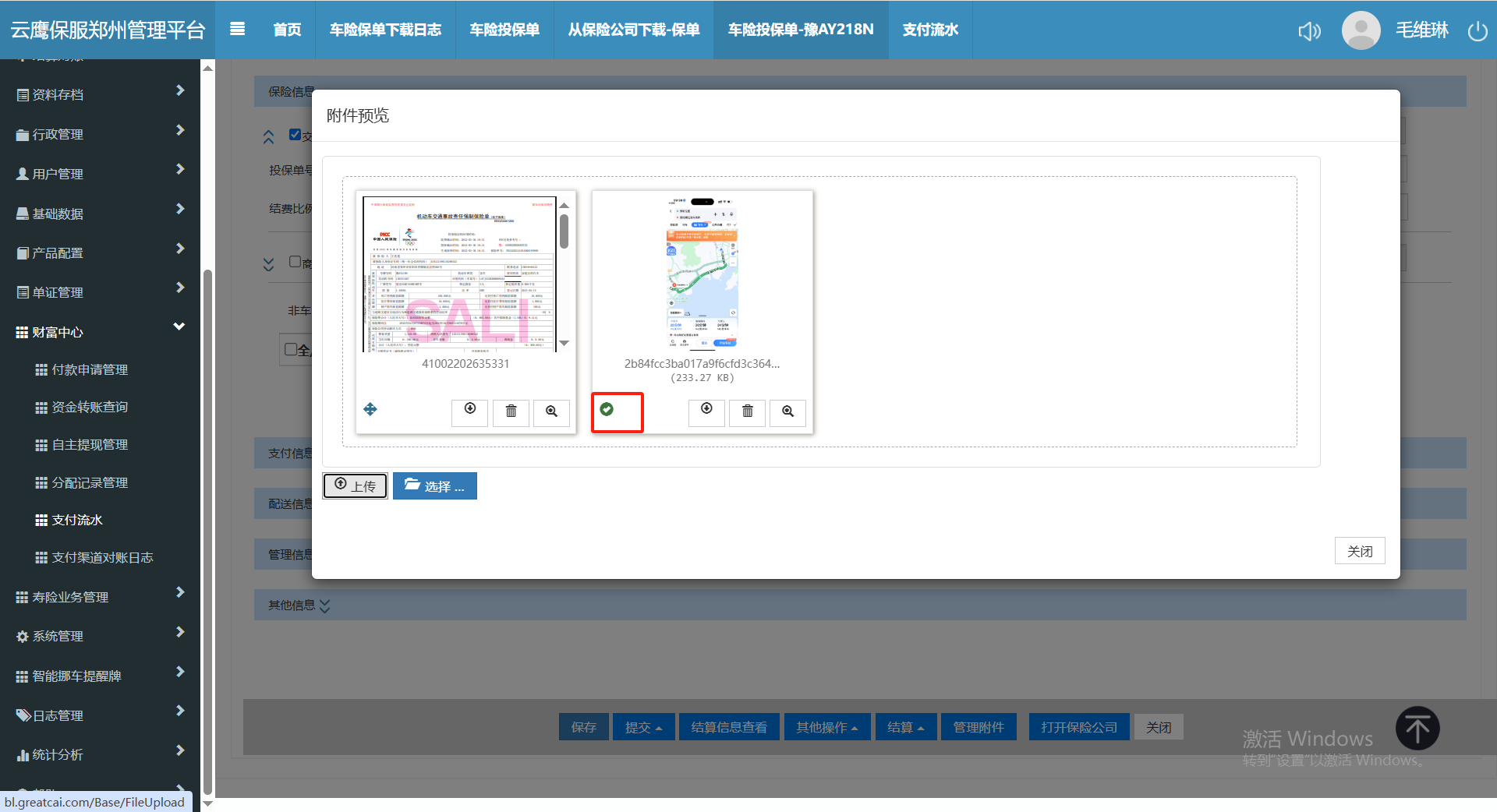Delete the 2b84fcc3ba017a9f6cfd3c364 attachment
Viewport: 1497px width, 812px height.
pos(748,412)
